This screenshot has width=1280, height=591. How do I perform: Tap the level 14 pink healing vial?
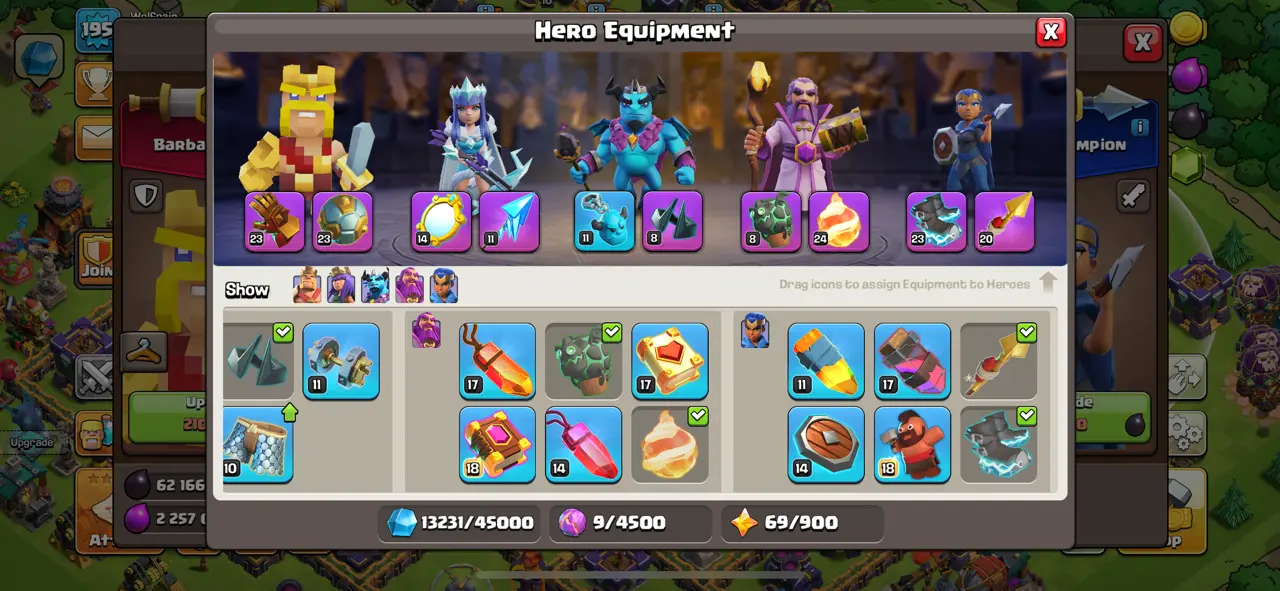584,444
